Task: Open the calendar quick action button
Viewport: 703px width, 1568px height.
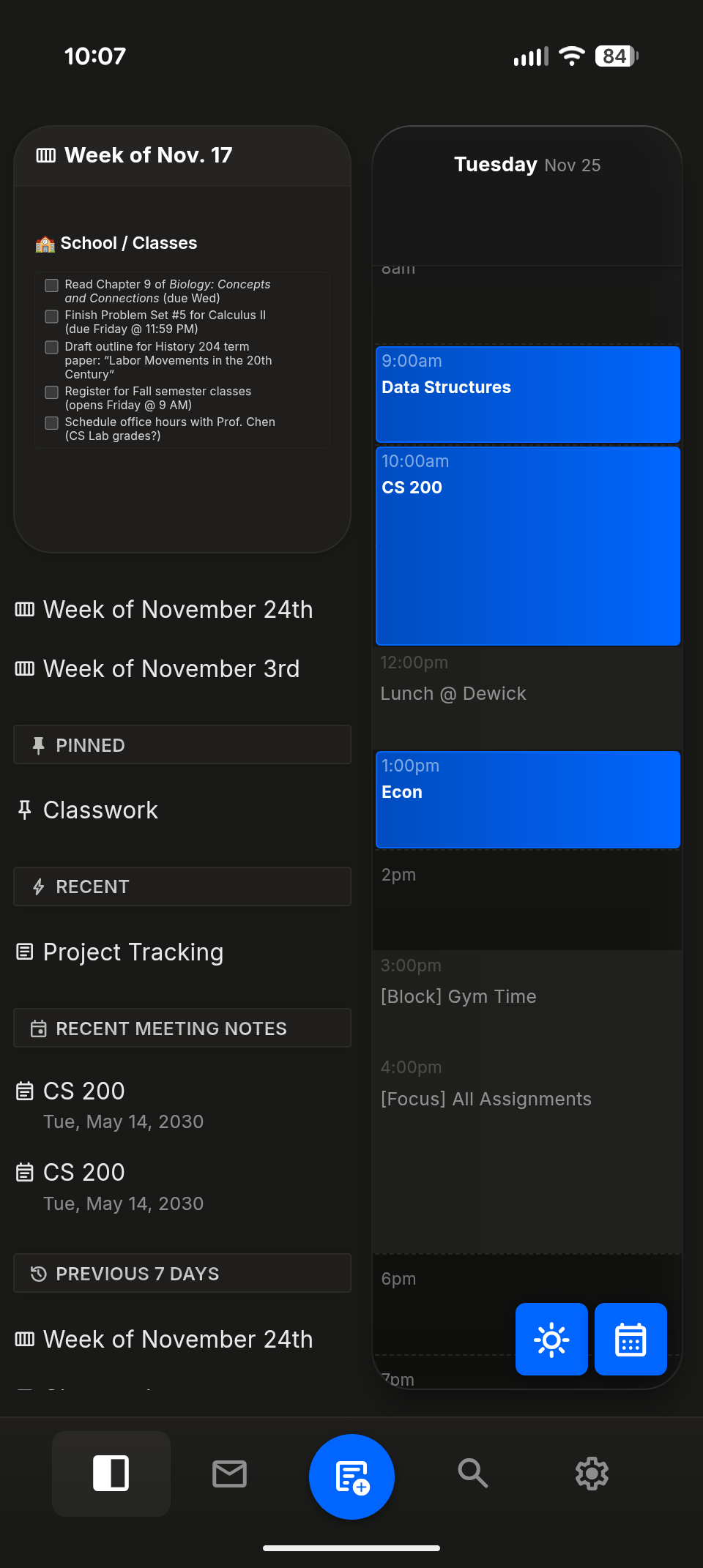Action: (631, 1339)
